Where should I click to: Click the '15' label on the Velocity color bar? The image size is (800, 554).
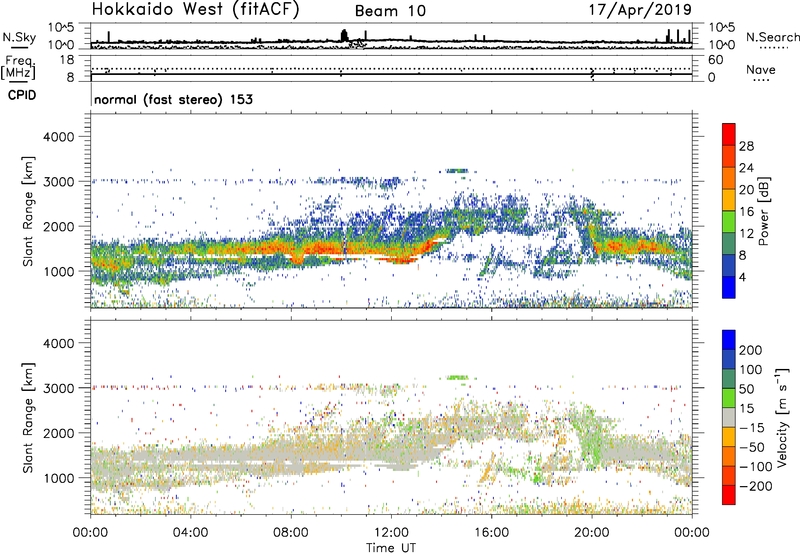[746, 408]
